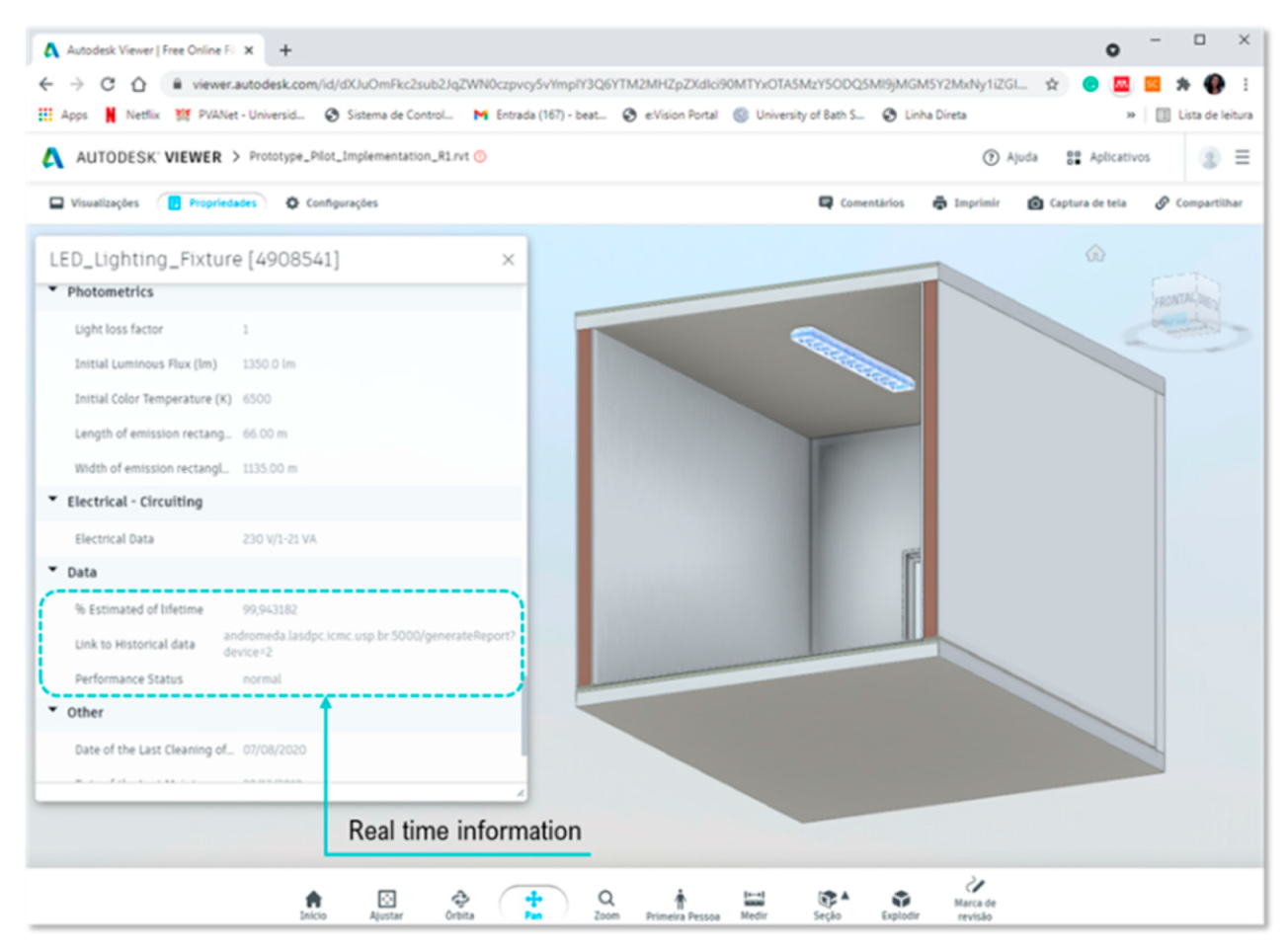Choose the Zoom magnifier tool
Screen dimensions: 1288x950
(x=606, y=900)
